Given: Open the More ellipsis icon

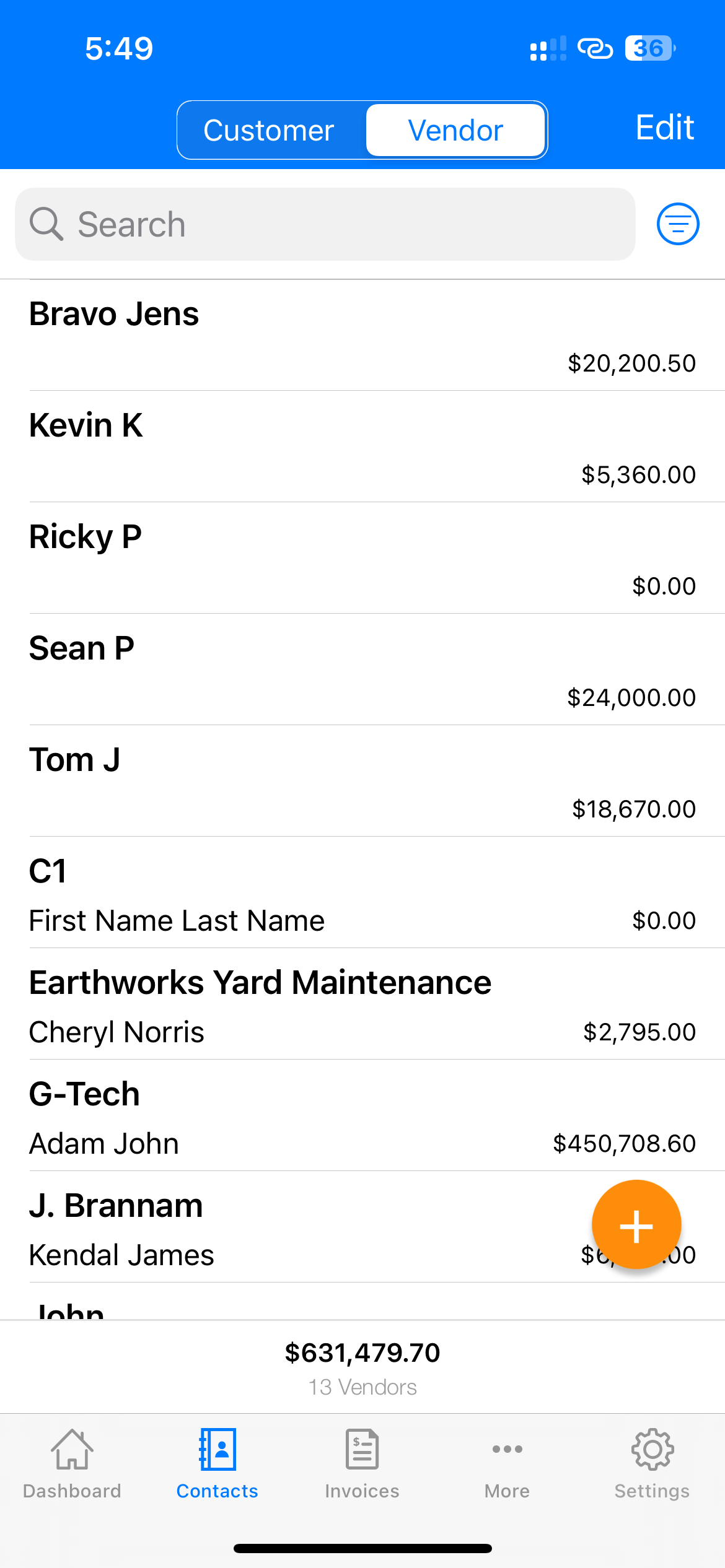Looking at the screenshot, I should 507,1449.
